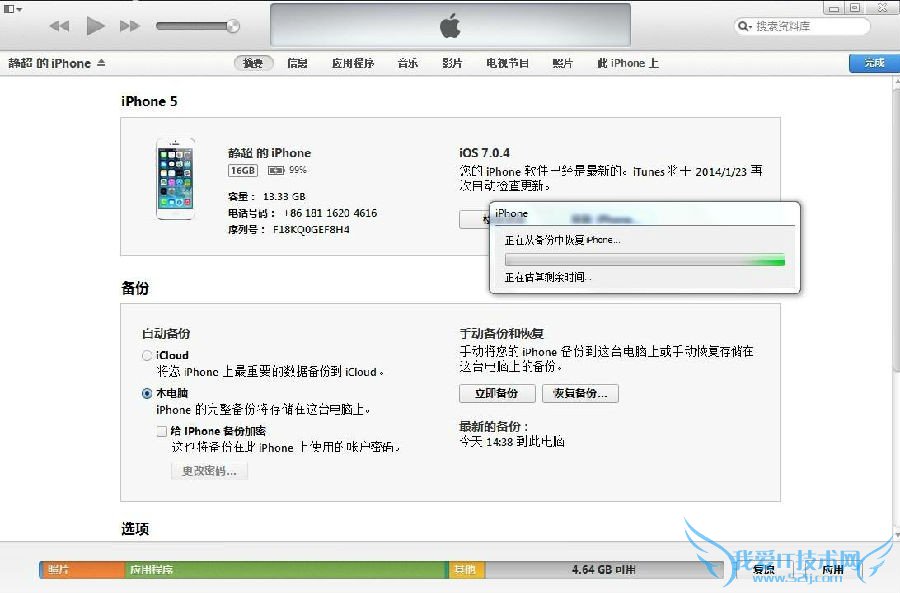Select the 此 iPhone 上 tab
The width and height of the screenshot is (900, 593).
pos(628,63)
